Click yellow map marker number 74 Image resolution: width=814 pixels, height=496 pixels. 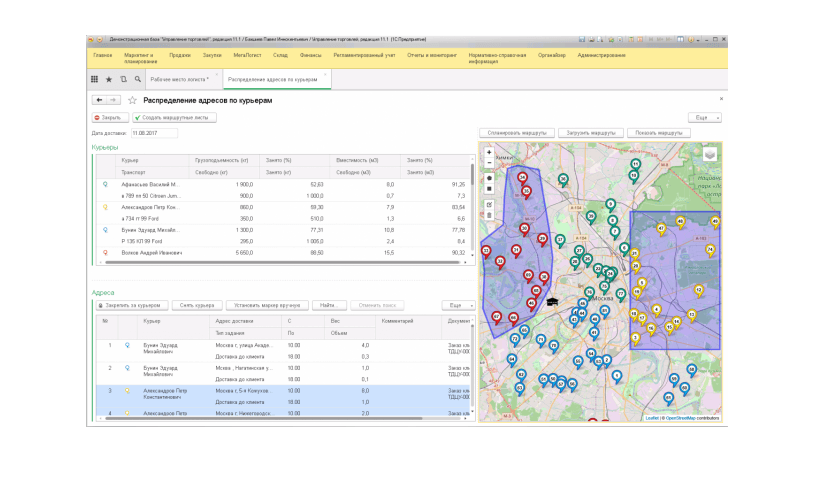pyautogui.click(x=710, y=251)
